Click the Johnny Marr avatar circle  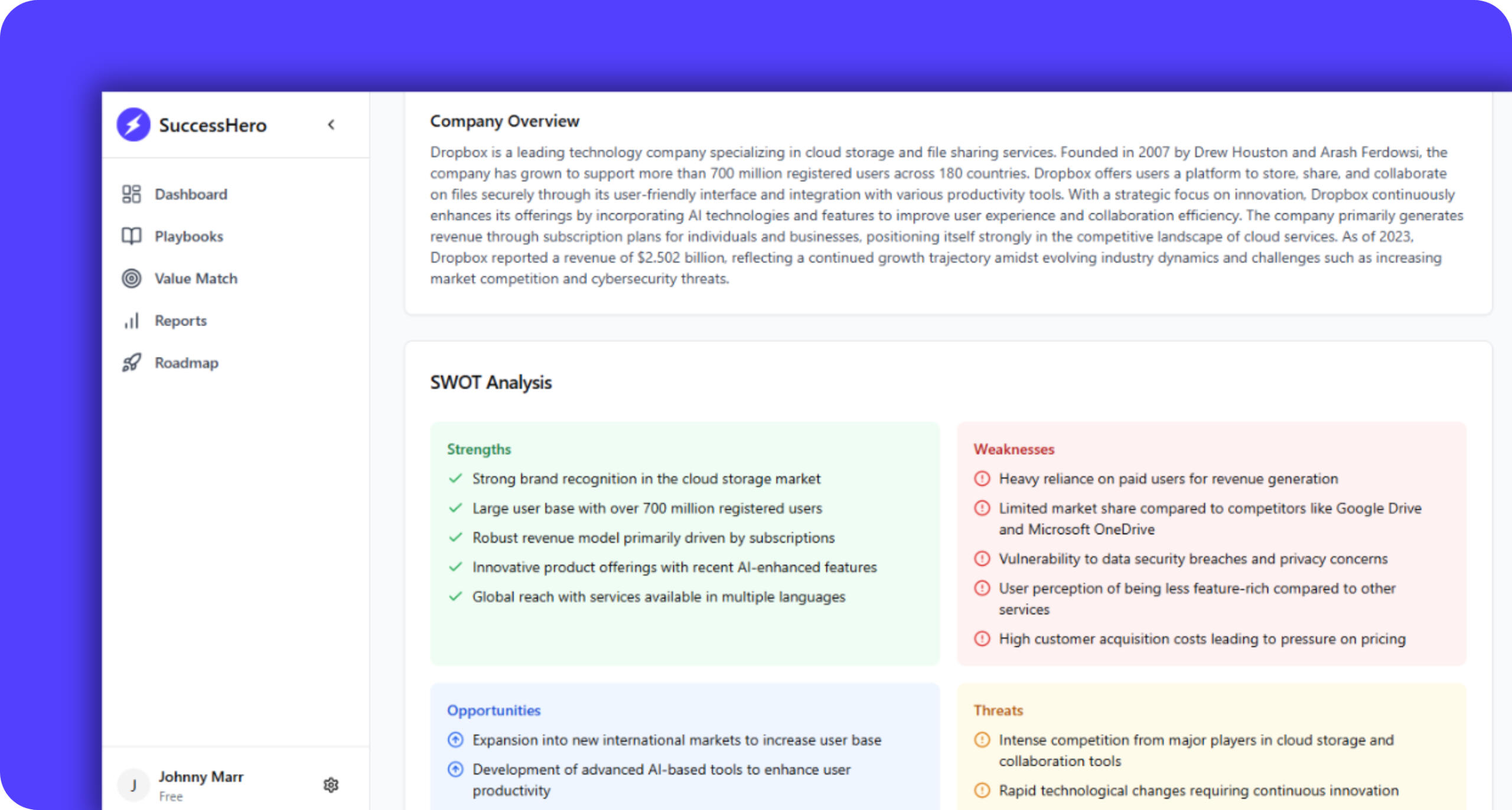[133, 785]
